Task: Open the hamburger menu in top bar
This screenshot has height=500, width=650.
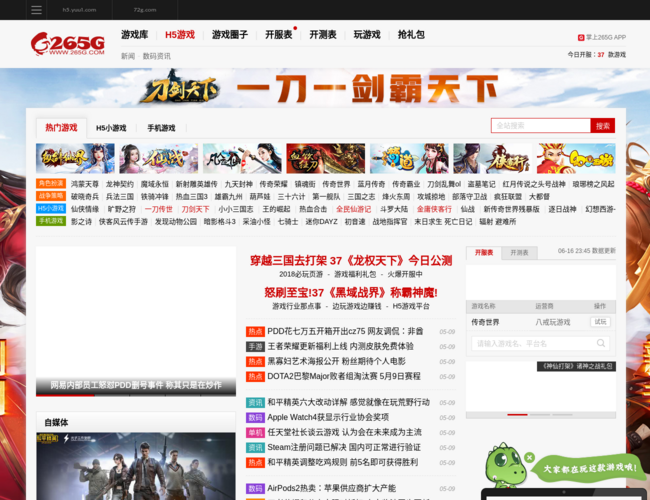Action: (36, 10)
